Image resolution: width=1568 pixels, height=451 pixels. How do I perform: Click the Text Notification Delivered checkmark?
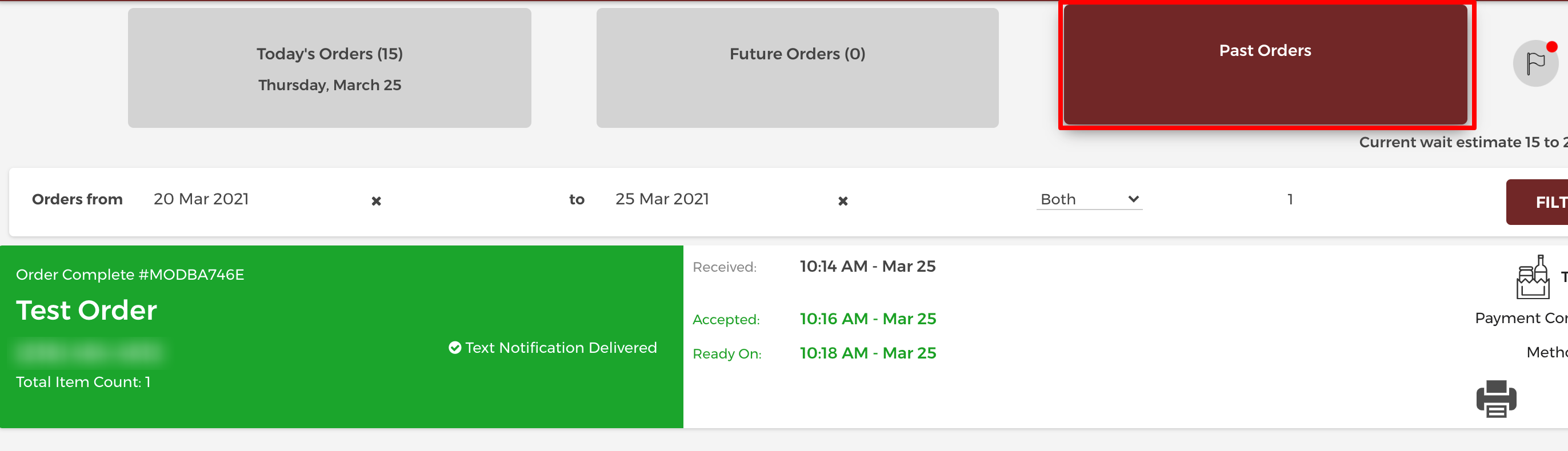(455, 348)
